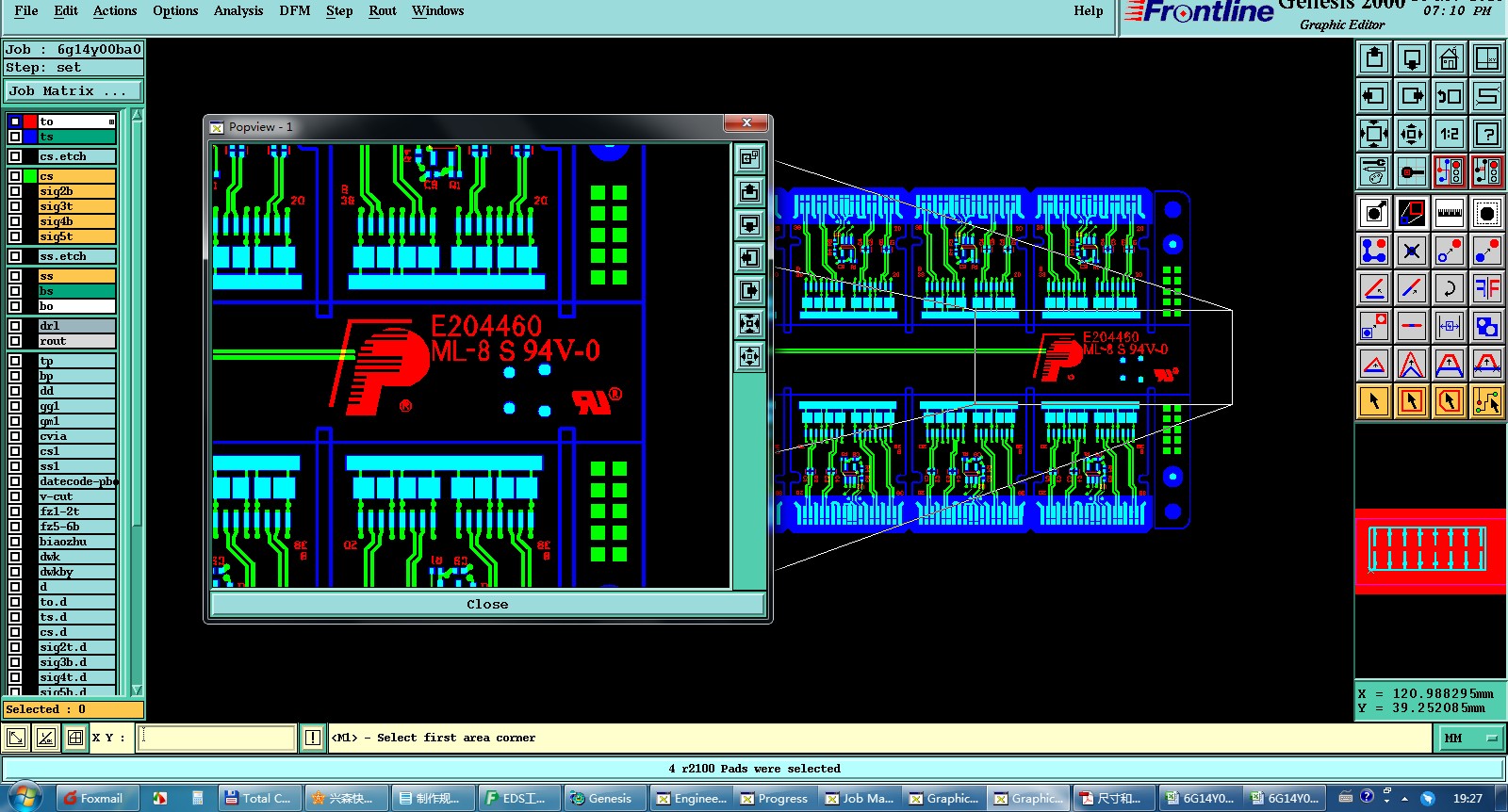Open the Rout menu
Image resolution: width=1508 pixels, height=812 pixels.
click(383, 10)
